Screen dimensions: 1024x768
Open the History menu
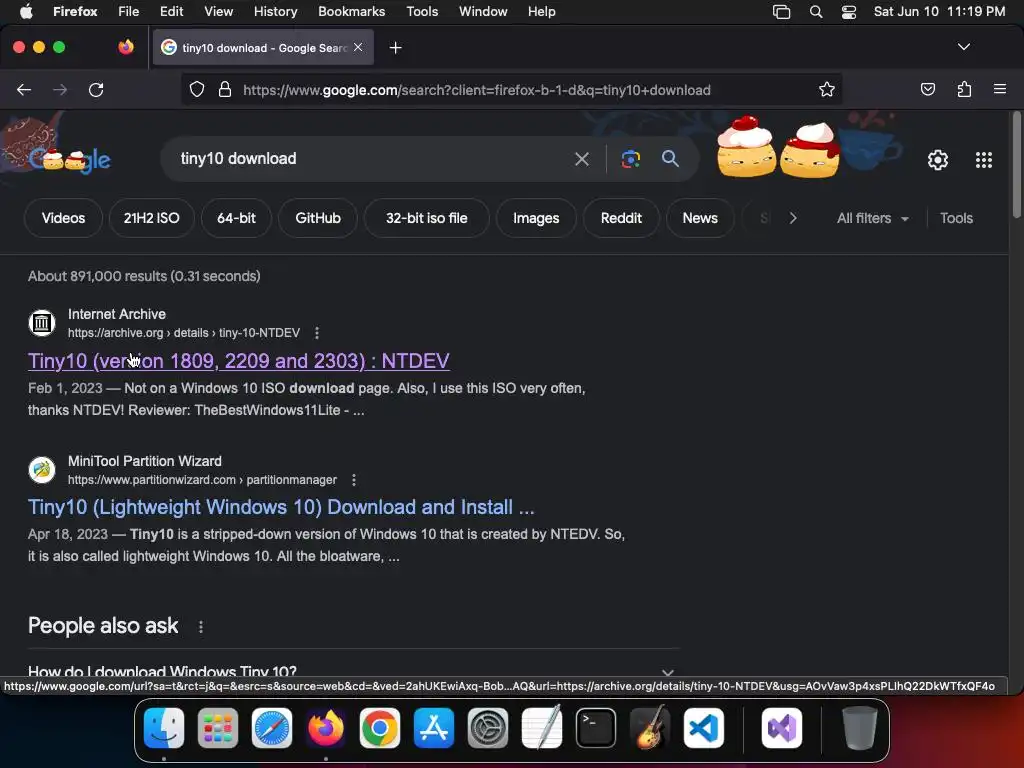click(x=275, y=12)
